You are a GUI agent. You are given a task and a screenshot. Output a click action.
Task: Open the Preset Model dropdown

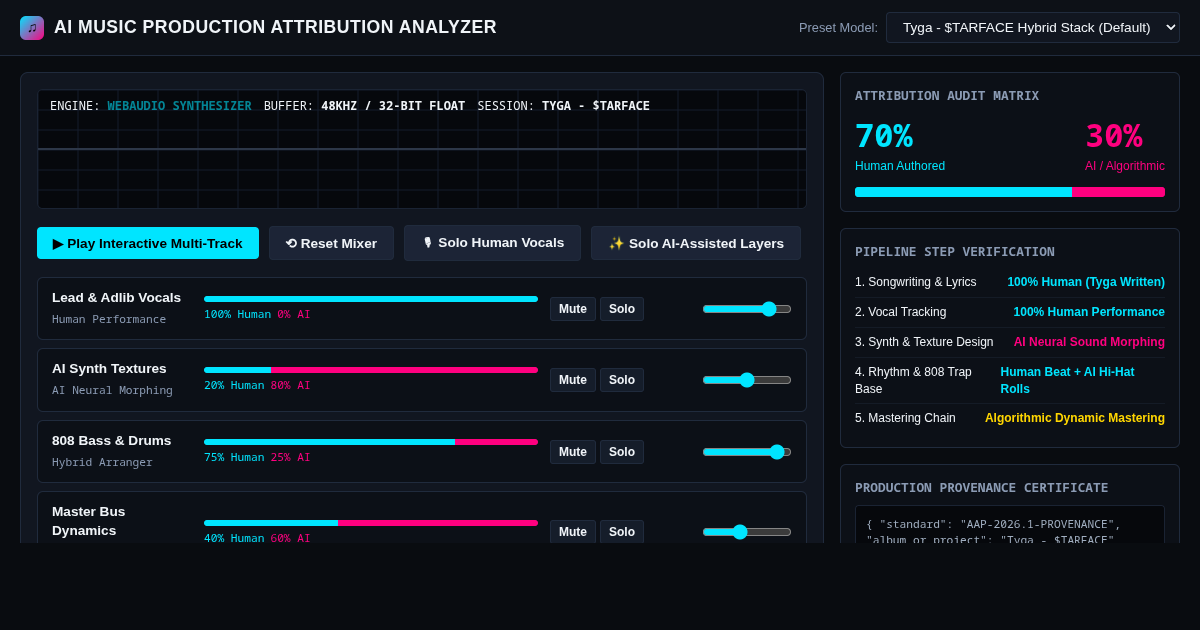point(1033,27)
